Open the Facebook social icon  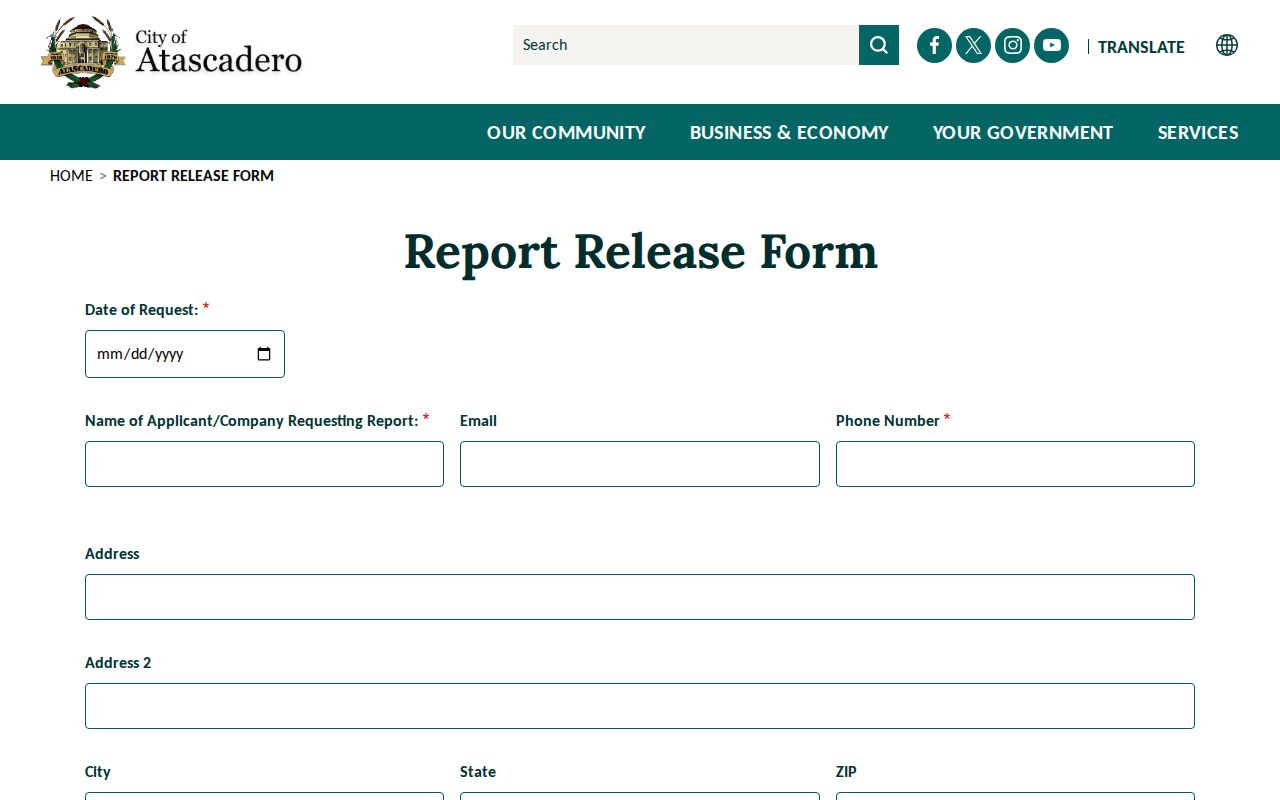(x=934, y=45)
